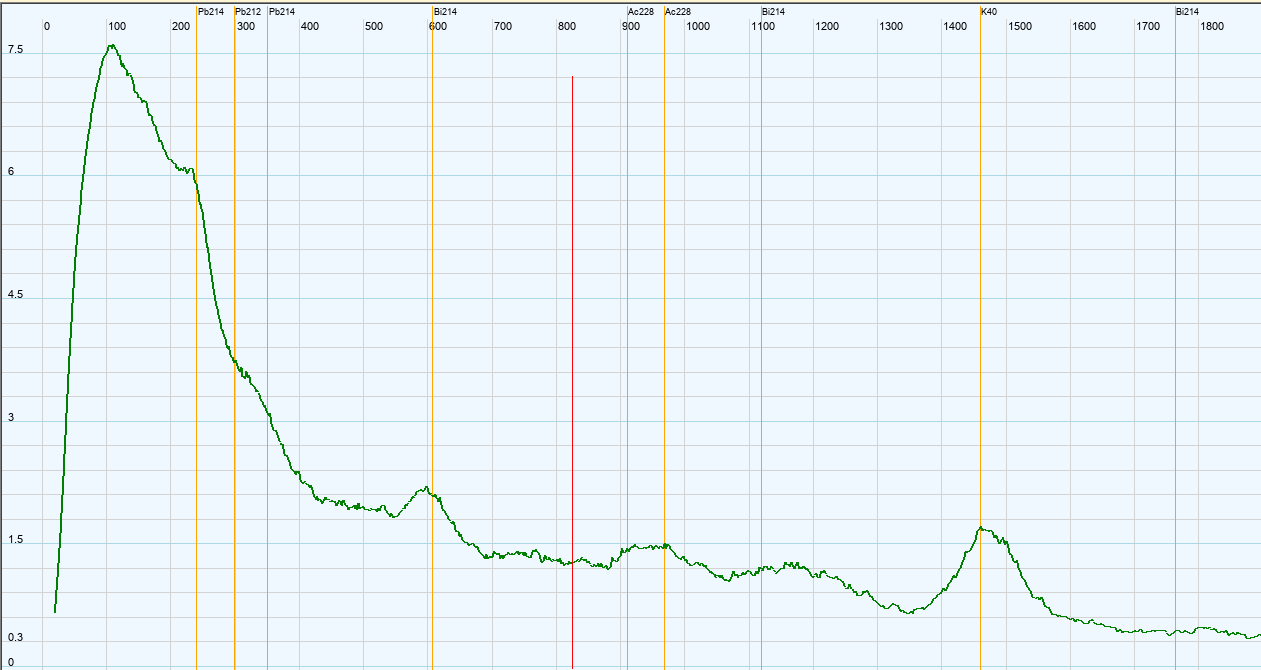1261x670 pixels.
Task: Click the 1400 energy axis label
Action: click(955, 26)
